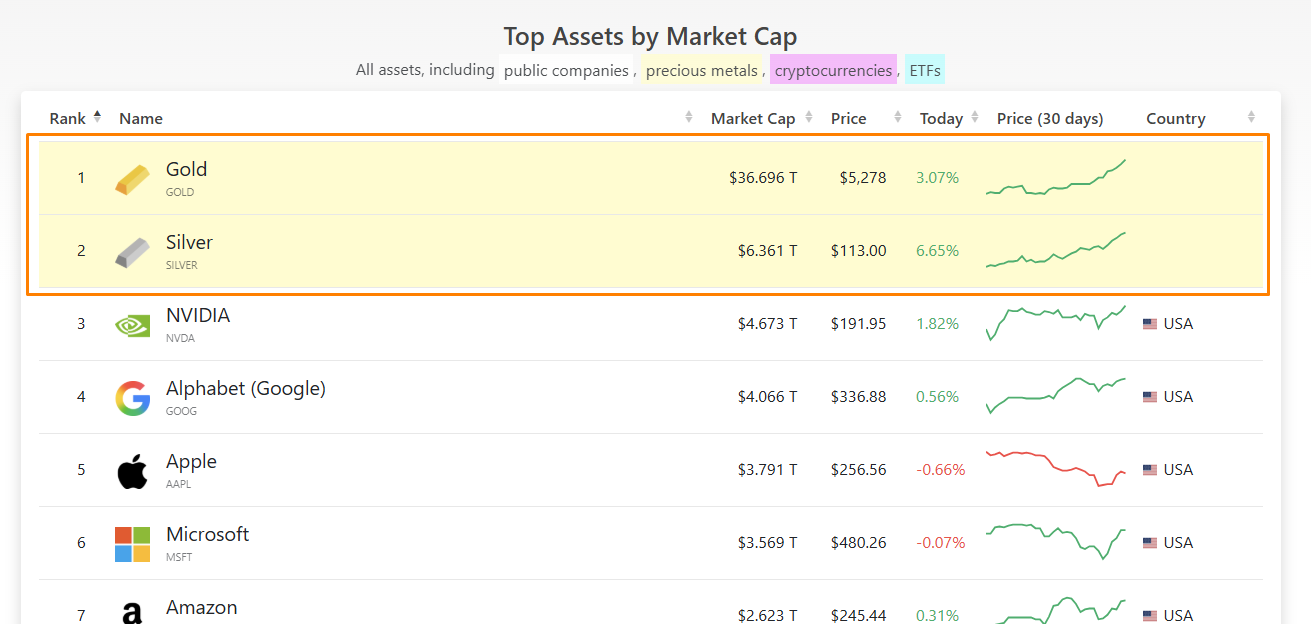The height and width of the screenshot is (624, 1311).
Task: Sort by Country using its sort arrows
Action: [x=1251, y=118]
